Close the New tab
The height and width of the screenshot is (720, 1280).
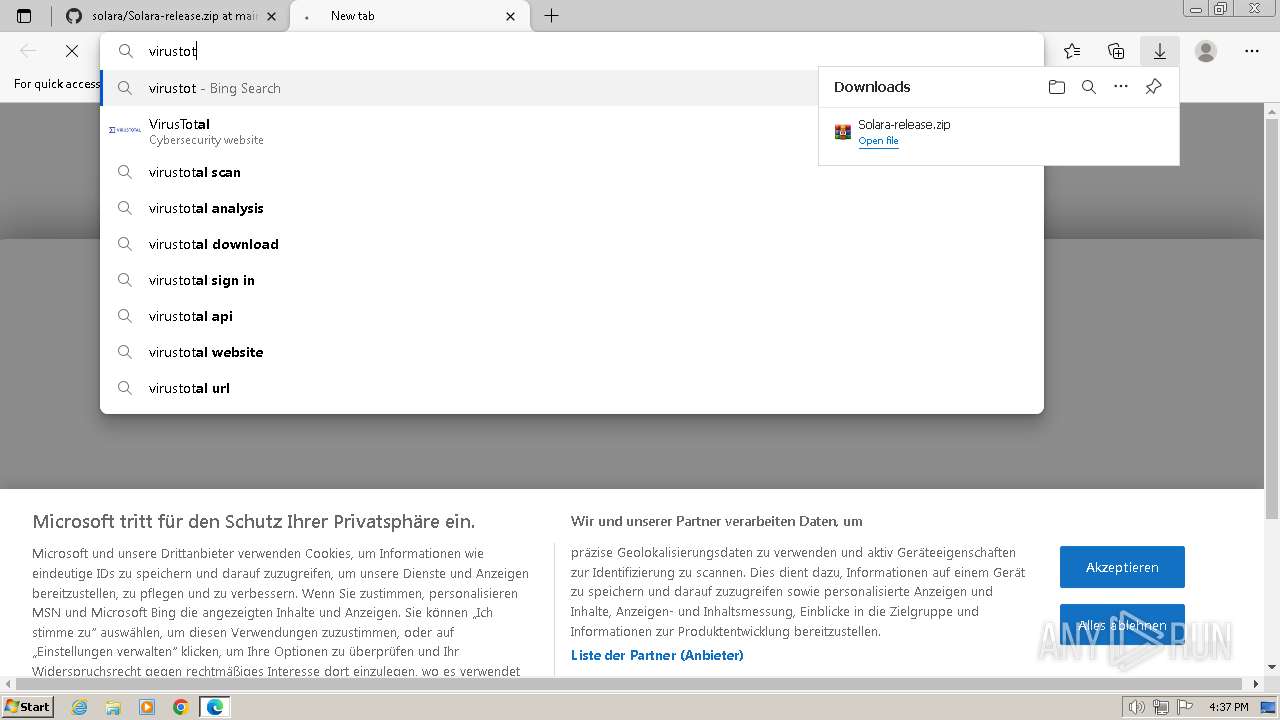coord(511,16)
